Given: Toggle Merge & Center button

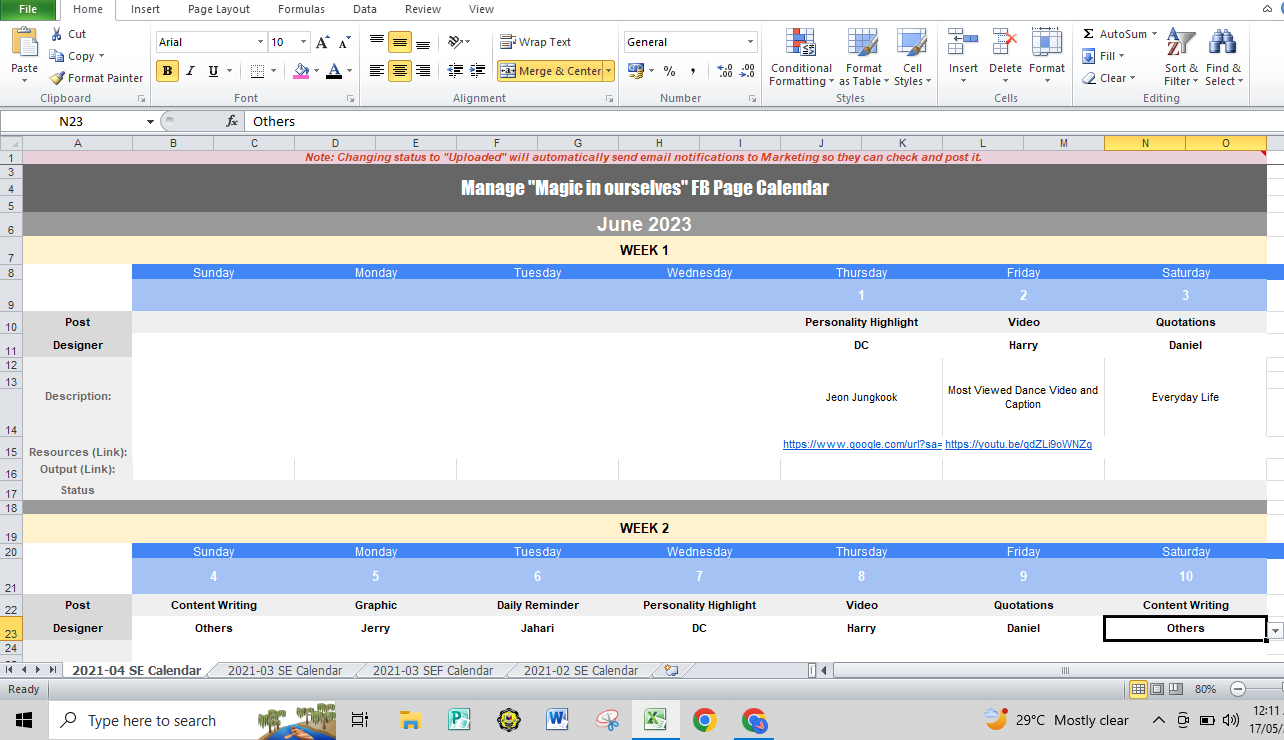Looking at the screenshot, I should 550,71.
